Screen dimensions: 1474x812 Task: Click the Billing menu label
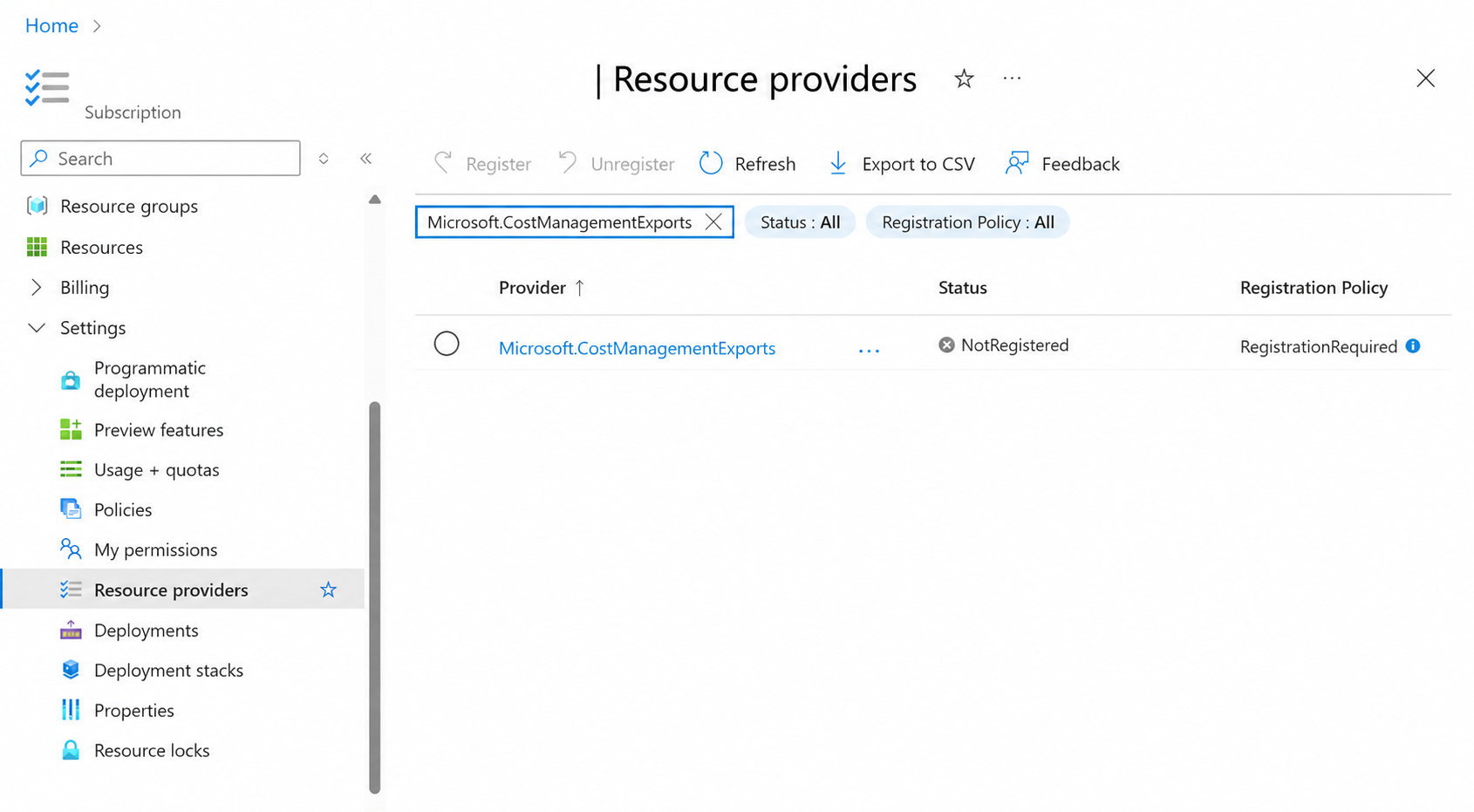[85, 288]
